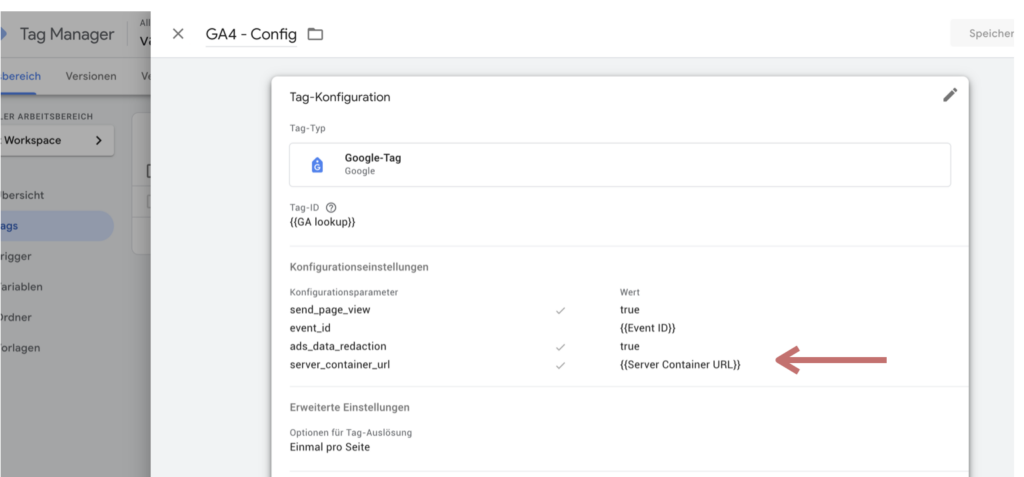
Task: Click checkmark in send_page_view row
Action: [x=560, y=310]
